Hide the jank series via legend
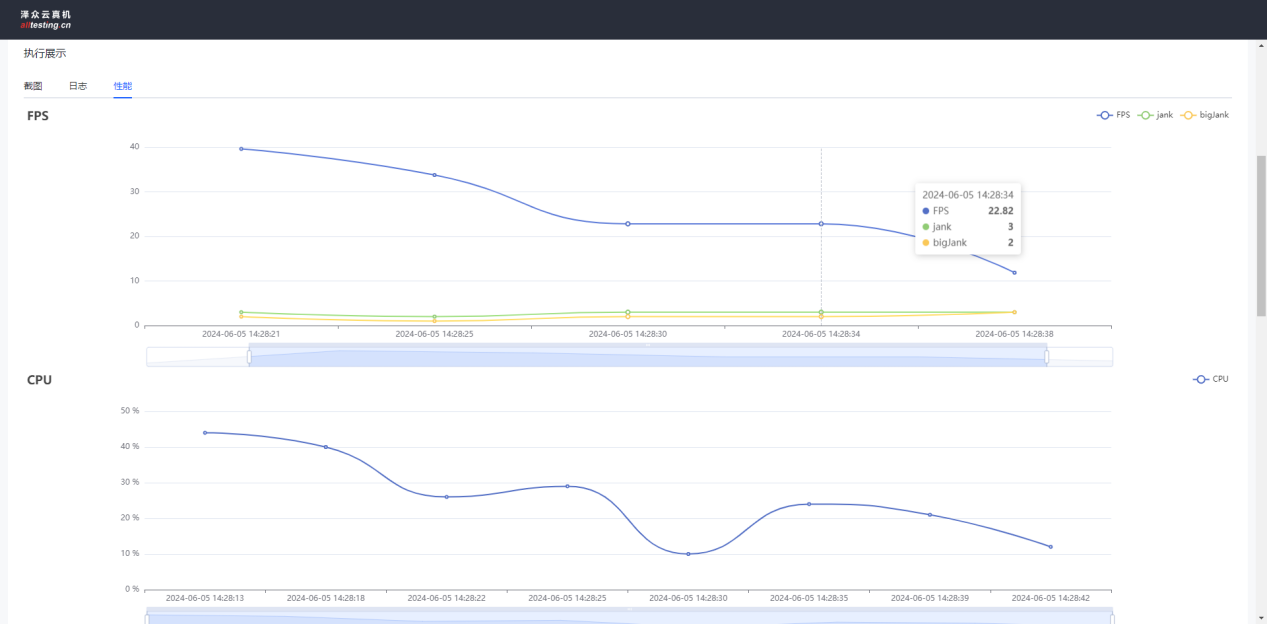Screen dimensions: 1267x624 tap(1155, 115)
